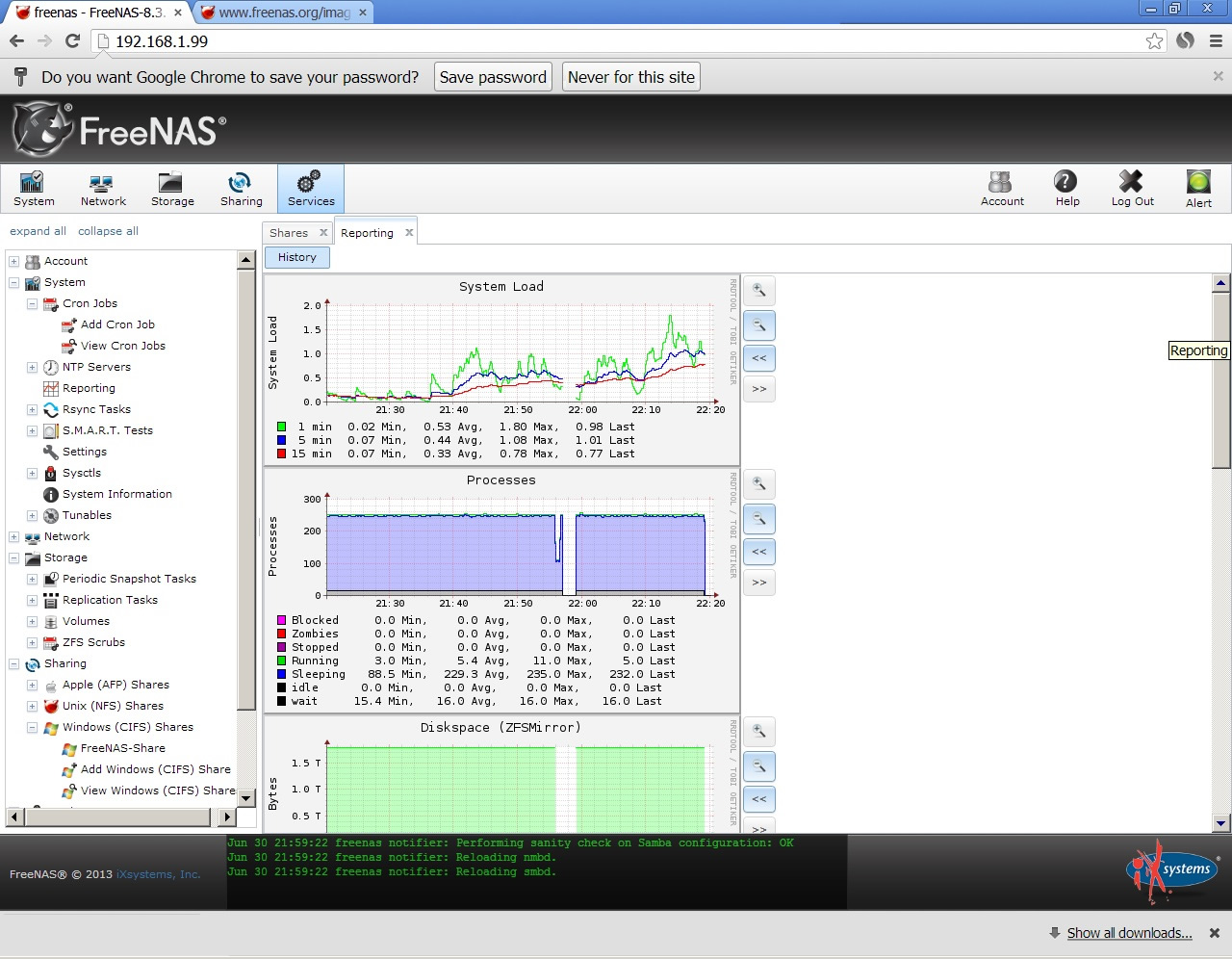Close the Shares tab
Screen dimensions: 1232x959
(x=323, y=232)
